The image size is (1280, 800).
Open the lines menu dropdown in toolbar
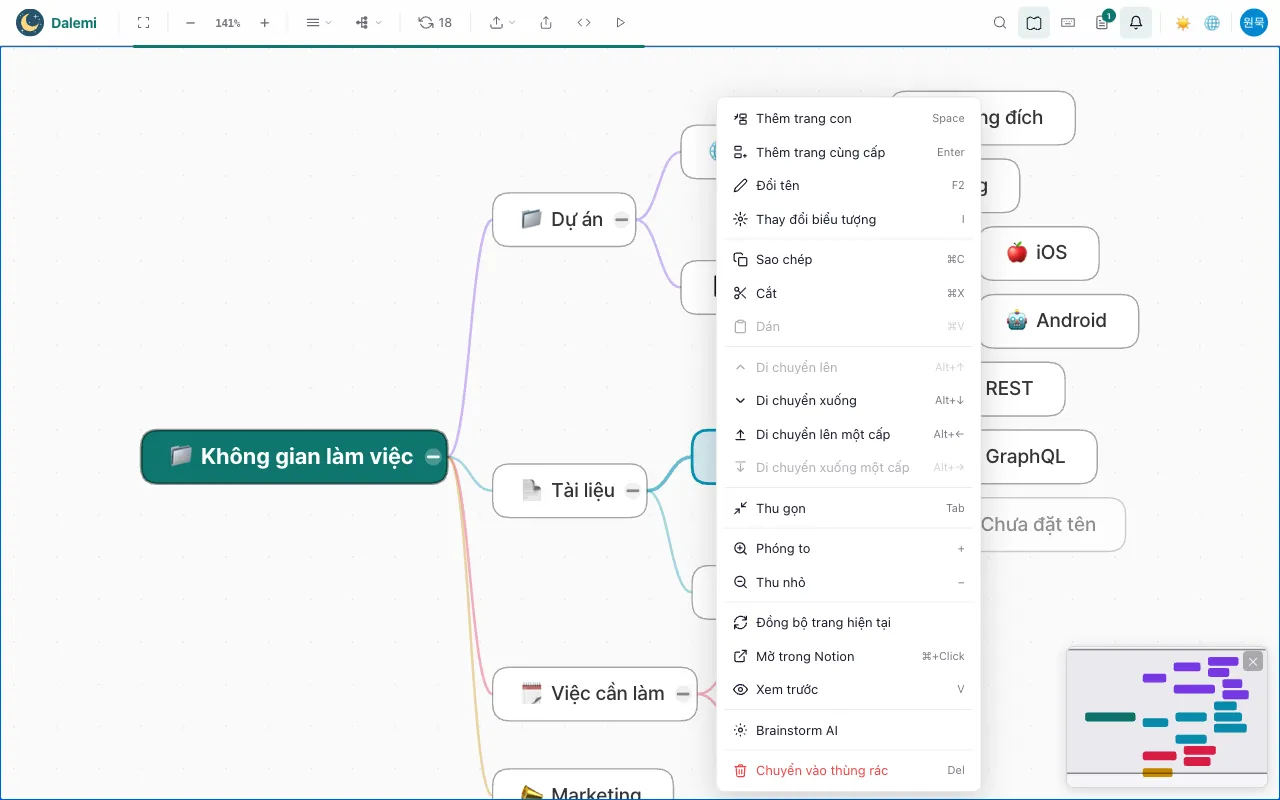click(x=318, y=22)
